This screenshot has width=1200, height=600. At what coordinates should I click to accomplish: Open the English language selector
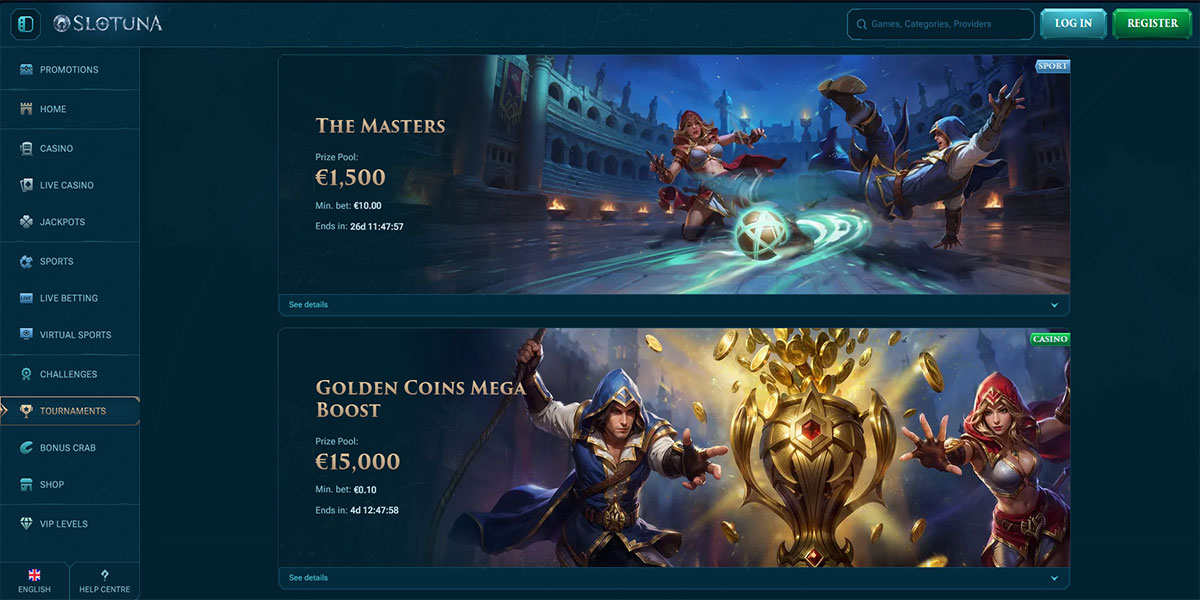pyautogui.click(x=34, y=580)
